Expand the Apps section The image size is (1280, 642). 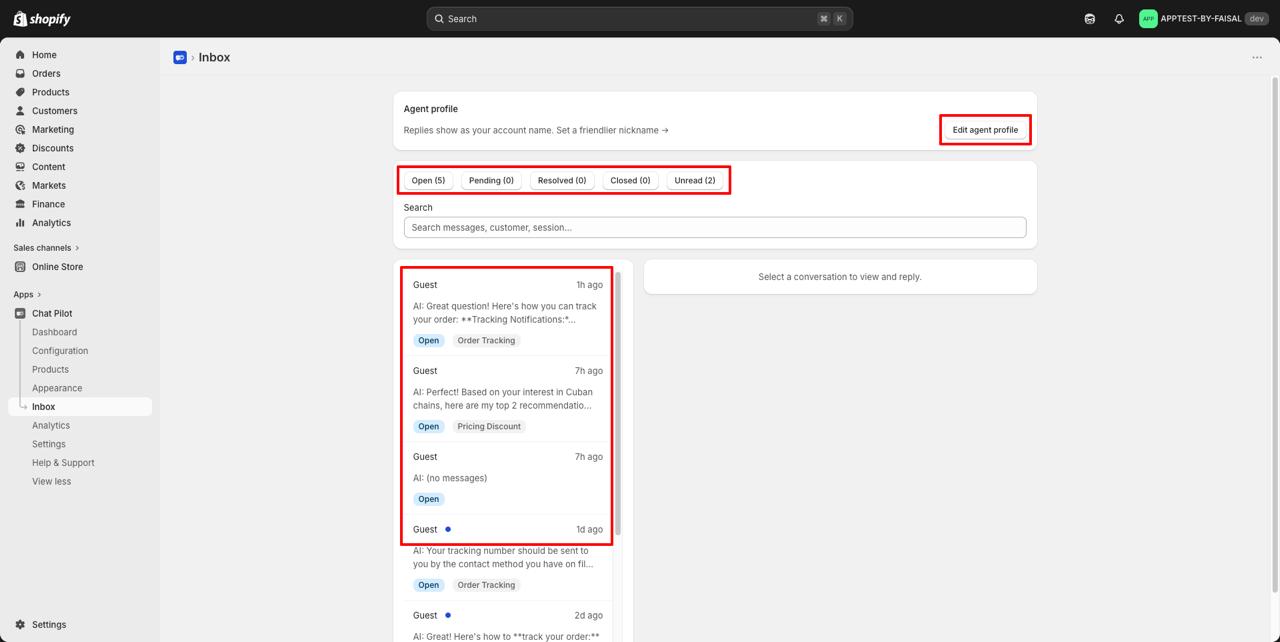pyautogui.click(x=28, y=295)
